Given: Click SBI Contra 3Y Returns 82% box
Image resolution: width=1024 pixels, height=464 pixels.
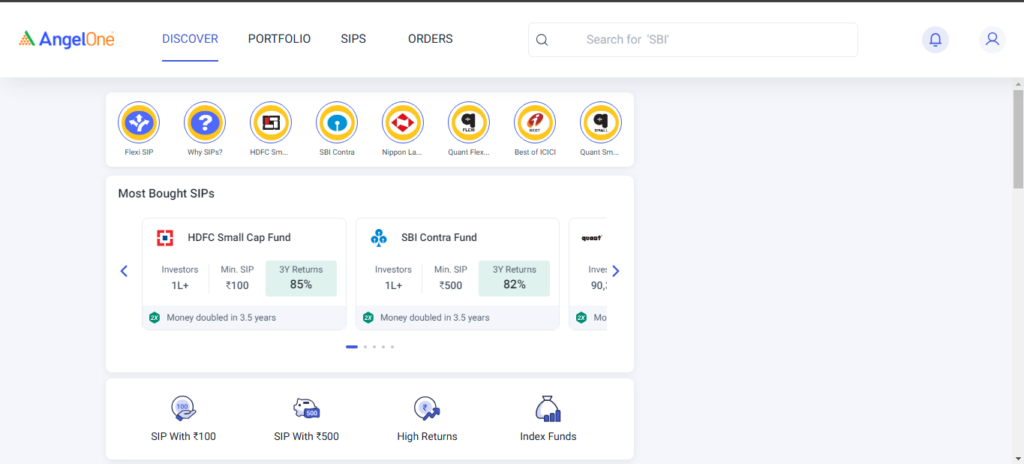Looking at the screenshot, I should 514,278.
